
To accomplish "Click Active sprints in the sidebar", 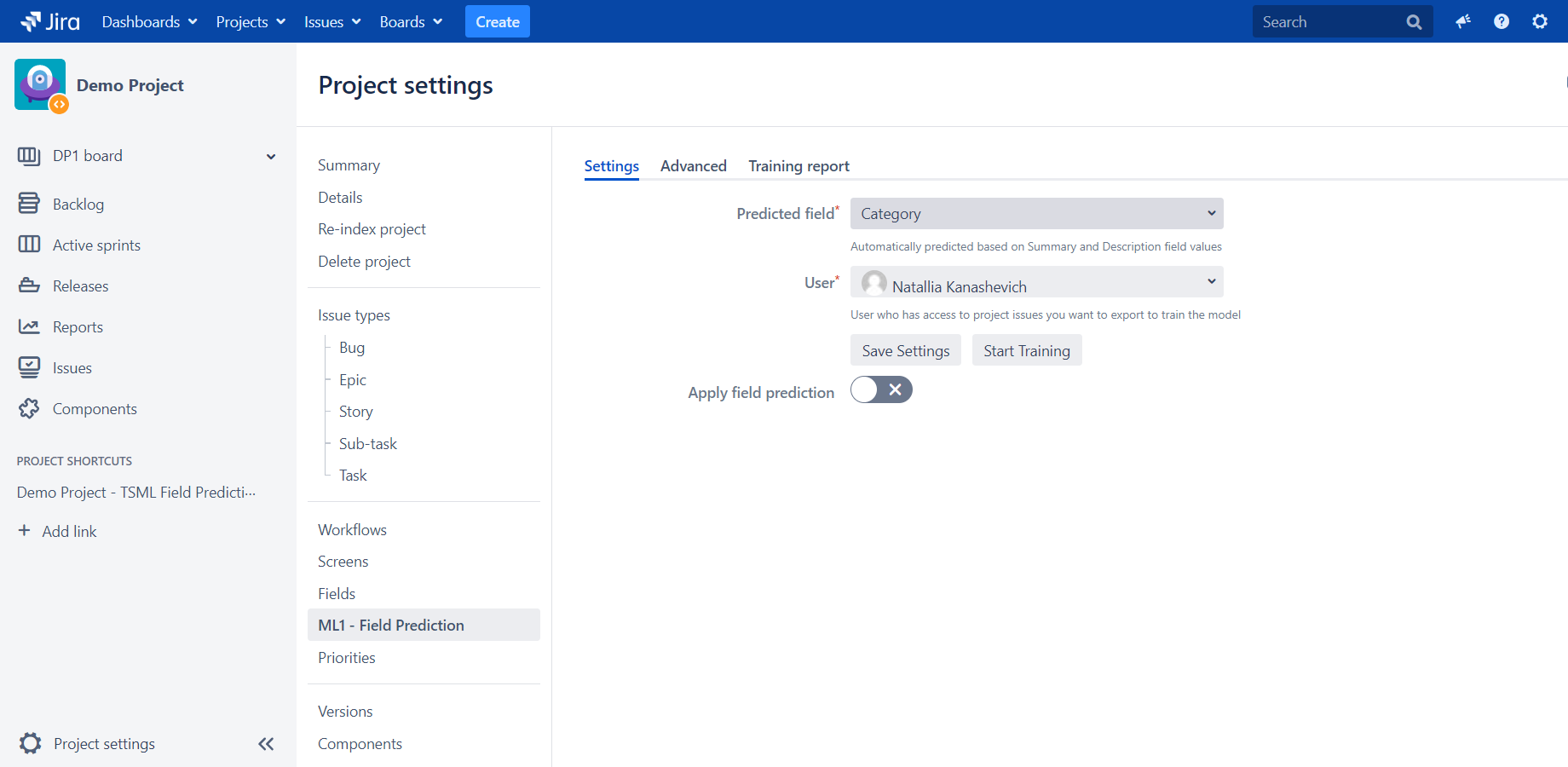I will [96, 245].
